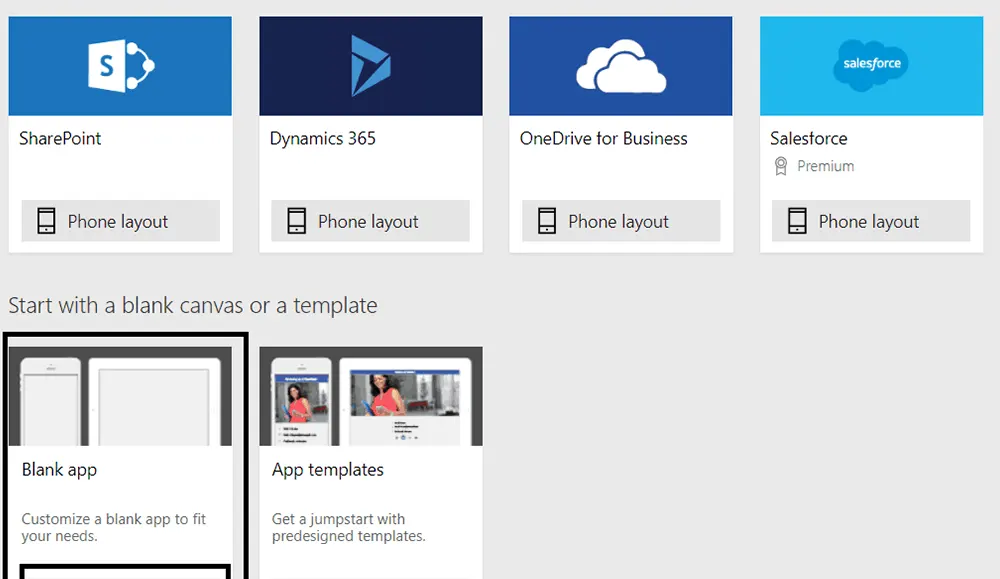This screenshot has width=1000, height=579.
Task: Click phone icon in Dynamics 365 layout button
Action: [297, 221]
